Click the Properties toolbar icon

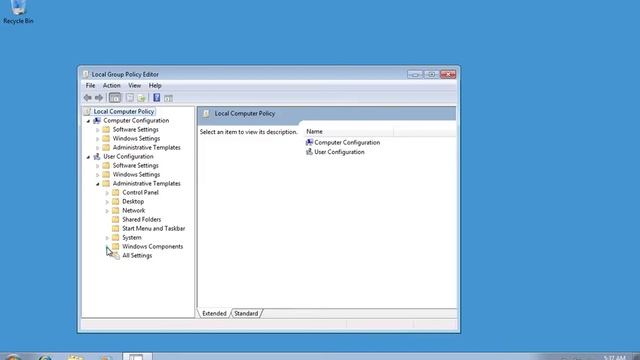coord(130,98)
